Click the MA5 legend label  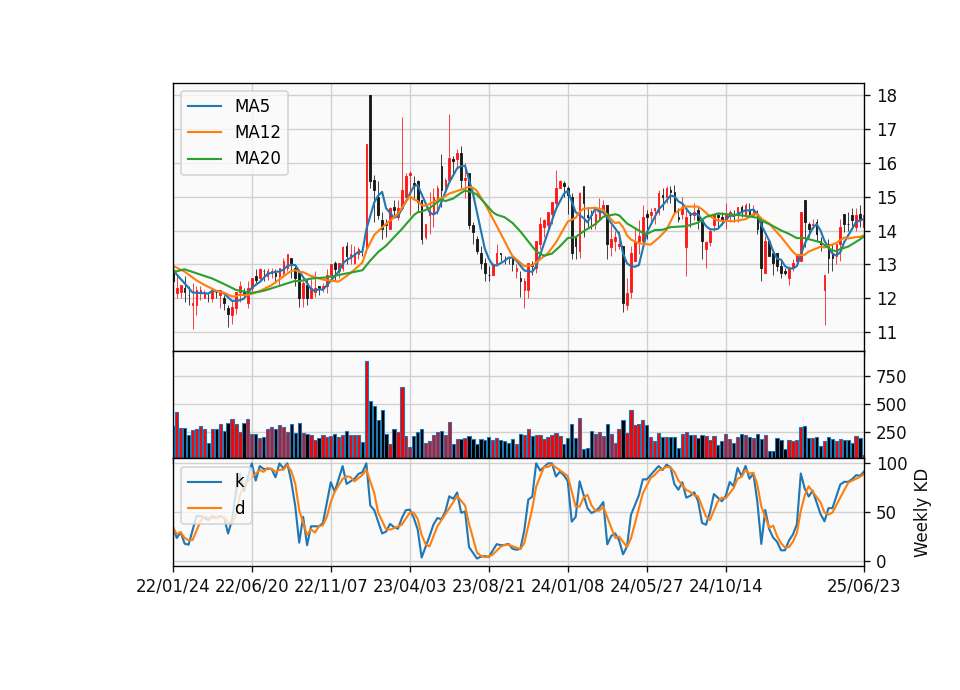[252, 106]
